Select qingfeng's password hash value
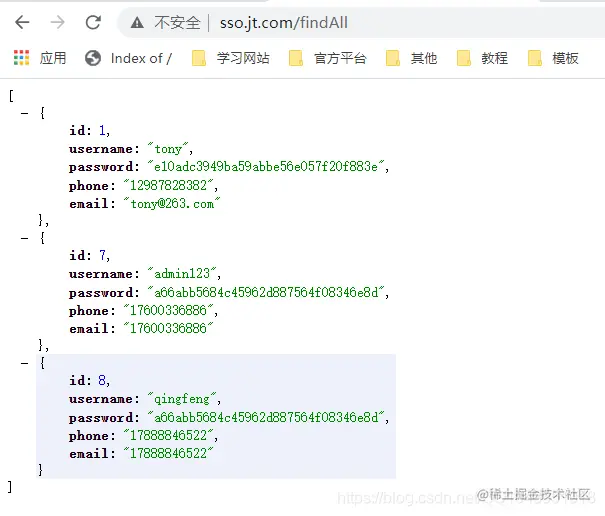605x516 pixels. point(266,417)
